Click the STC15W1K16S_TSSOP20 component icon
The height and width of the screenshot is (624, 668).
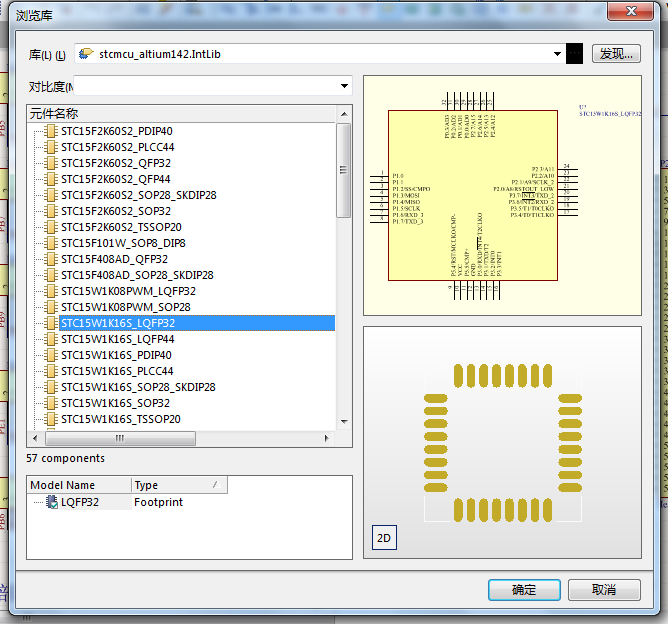pyautogui.click(x=51, y=419)
